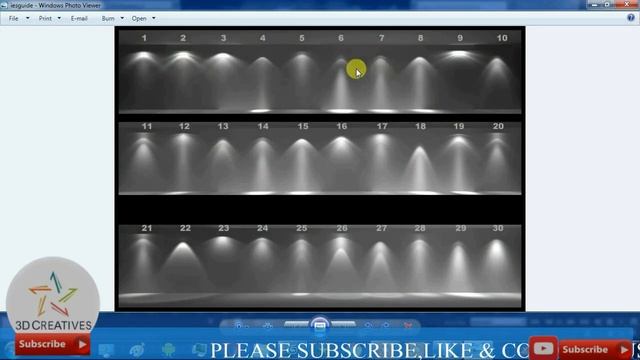Click the Photo Viewer title bar icon
The image size is (640, 360).
coord(4,5)
